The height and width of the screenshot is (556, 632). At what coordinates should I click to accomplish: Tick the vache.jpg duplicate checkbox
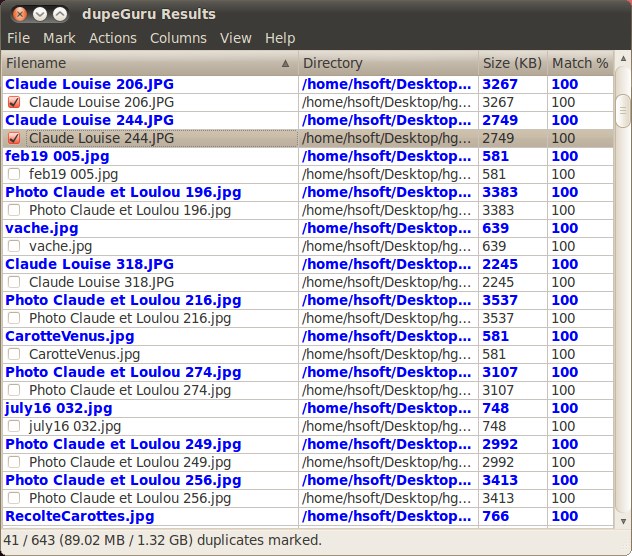click(14, 246)
